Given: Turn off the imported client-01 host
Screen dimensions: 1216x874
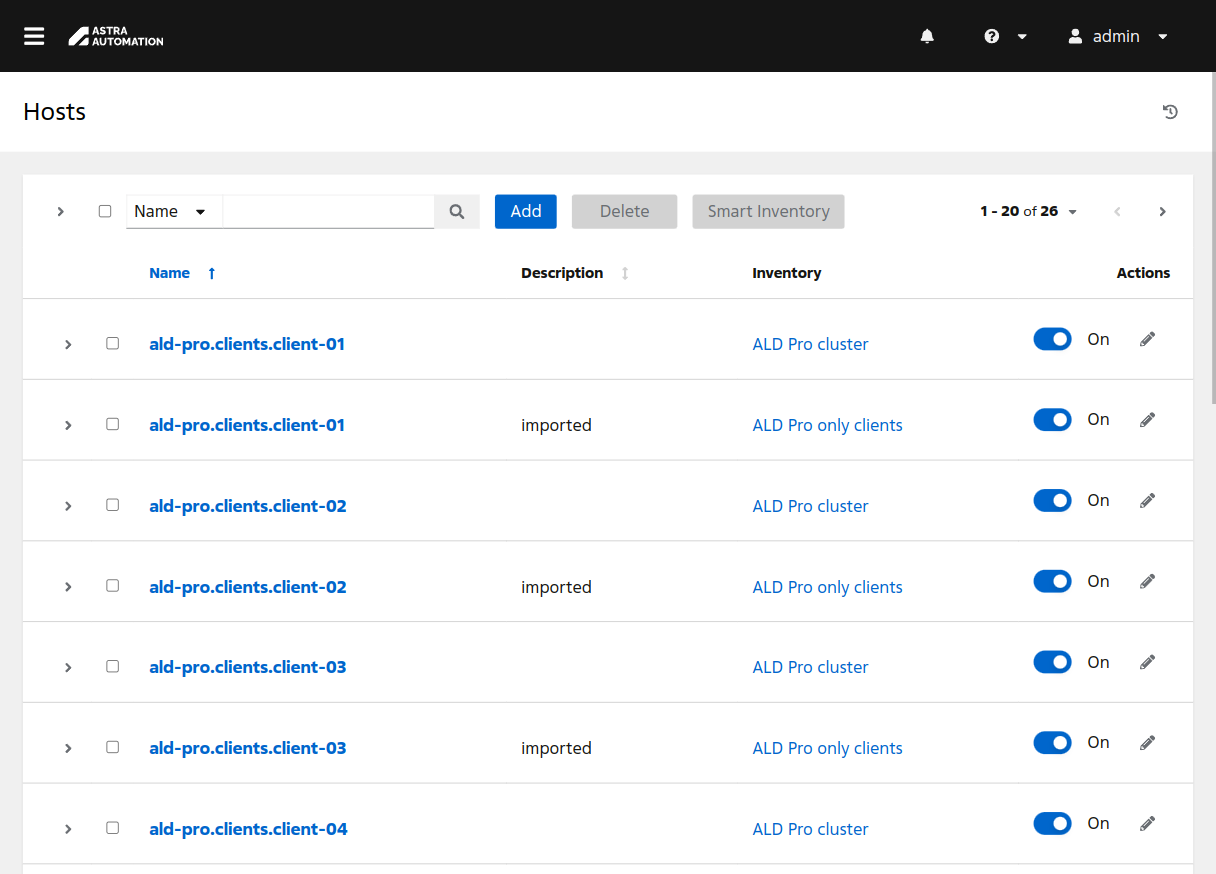Looking at the screenshot, I should pyautogui.click(x=1052, y=420).
